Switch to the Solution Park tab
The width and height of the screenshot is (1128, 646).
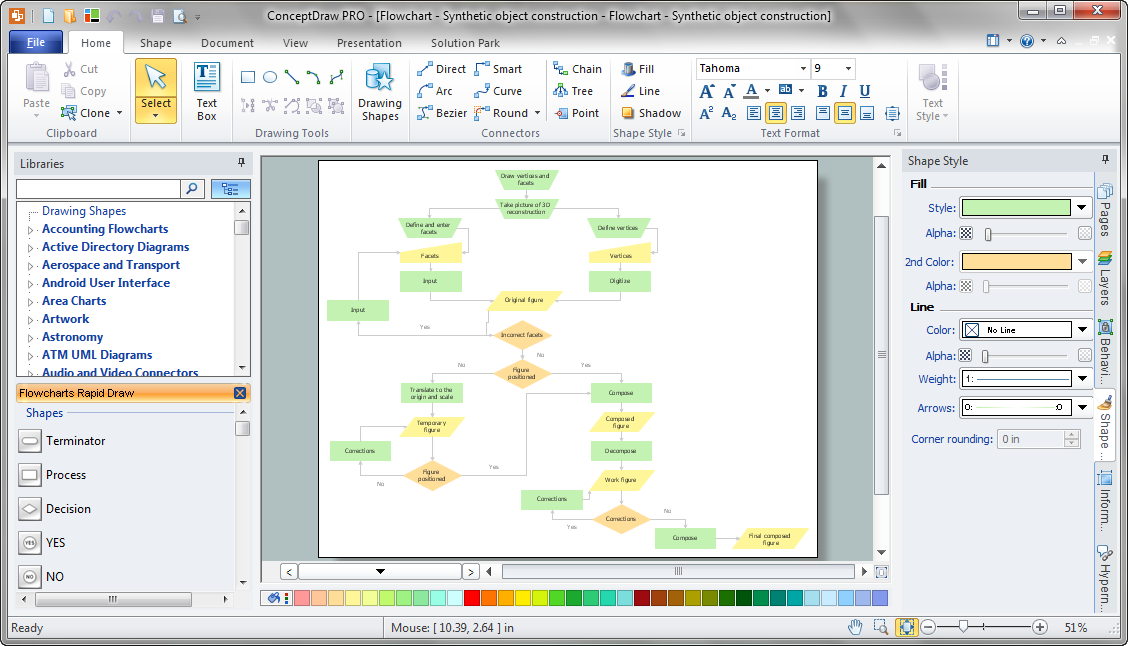pos(466,43)
